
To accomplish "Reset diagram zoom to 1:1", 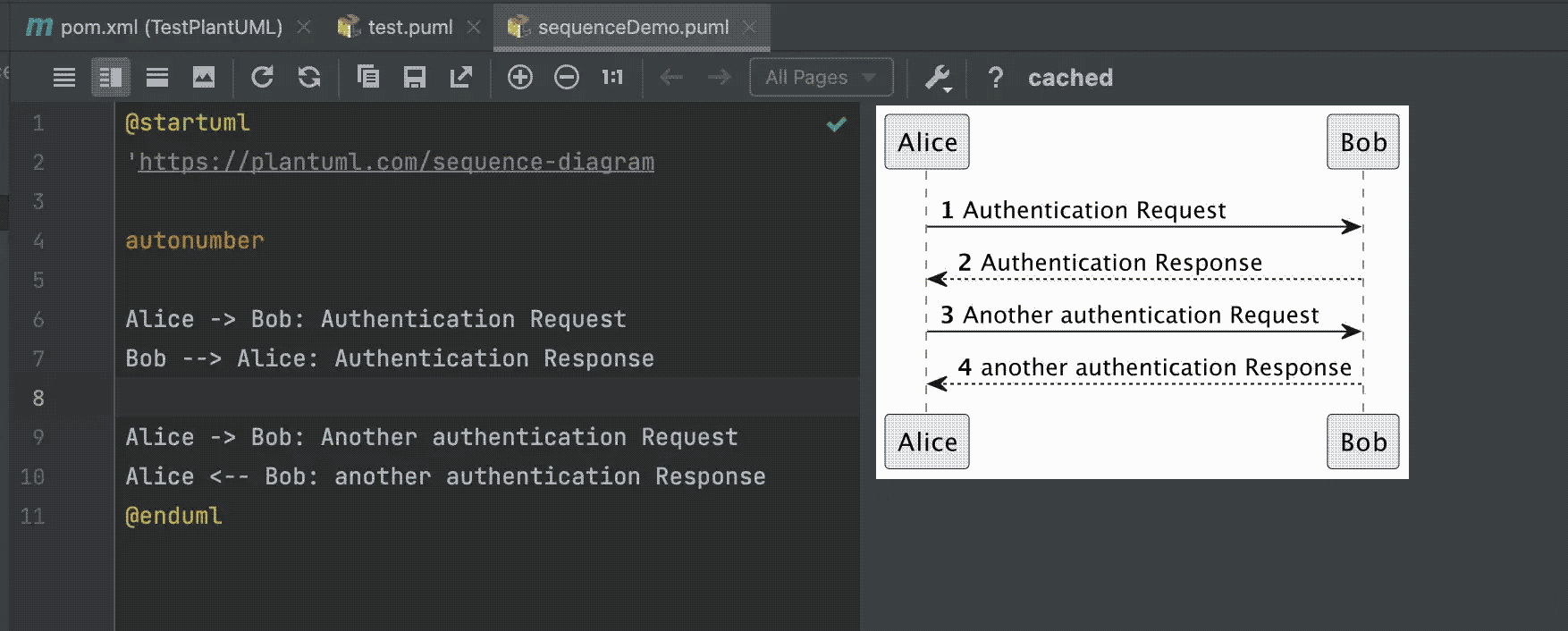I will pos(612,78).
